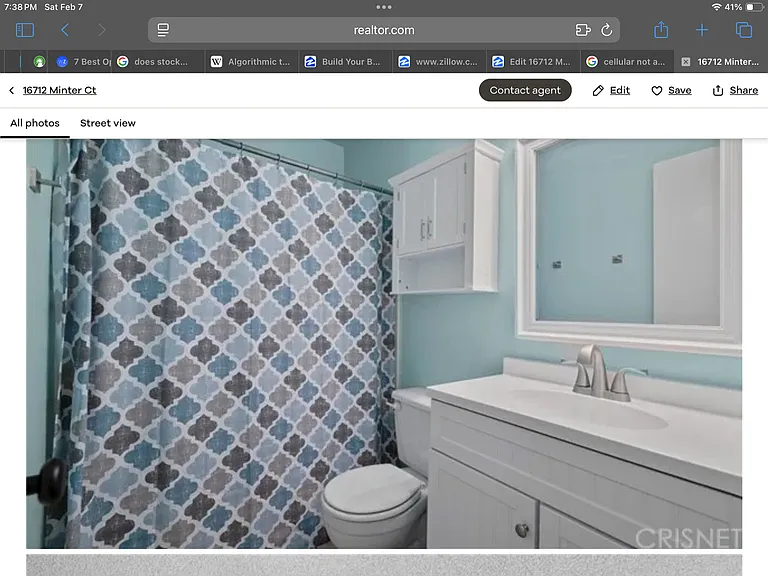Screen dimensions: 768x576
Task: Go back to the previous page
Action: coord(65,30)
